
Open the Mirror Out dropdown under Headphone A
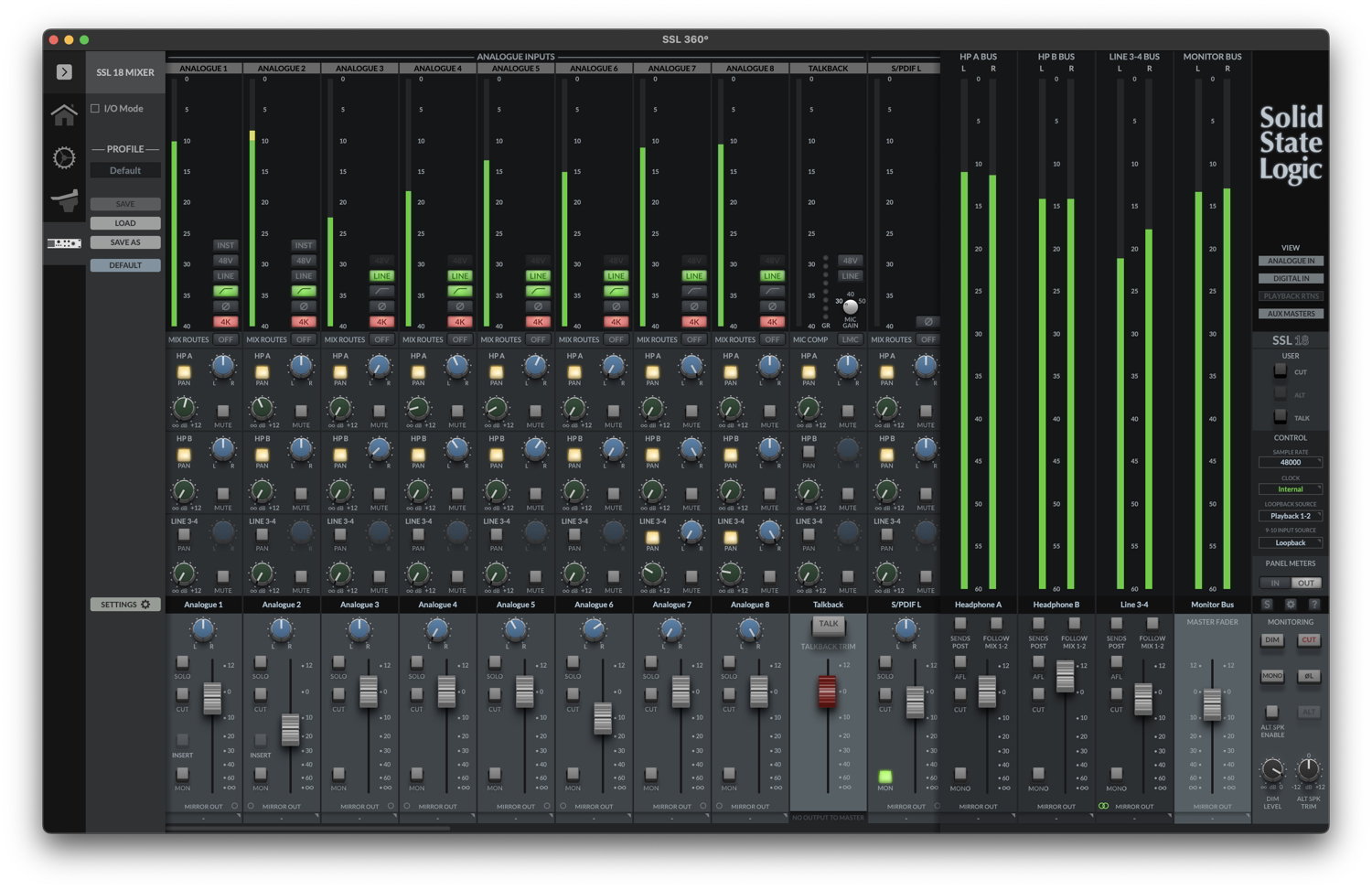[978, 818]
